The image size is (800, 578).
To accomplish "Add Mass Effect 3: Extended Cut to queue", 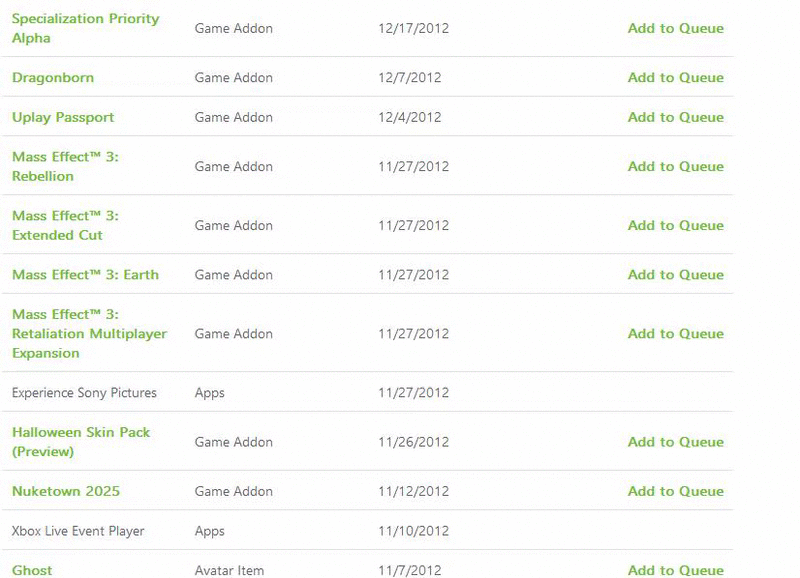I will tap(676, 225).
